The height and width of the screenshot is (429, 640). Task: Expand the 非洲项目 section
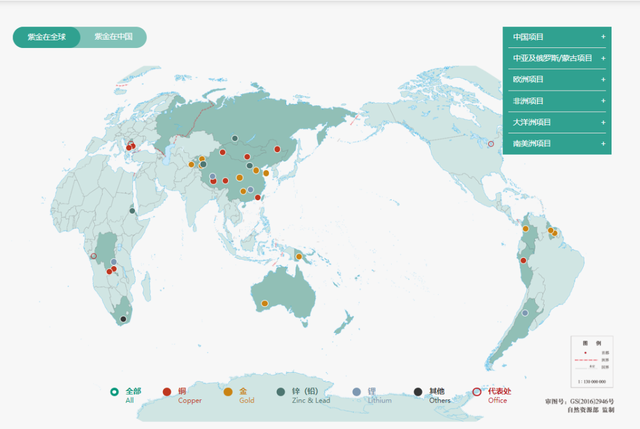click(557, 101)
